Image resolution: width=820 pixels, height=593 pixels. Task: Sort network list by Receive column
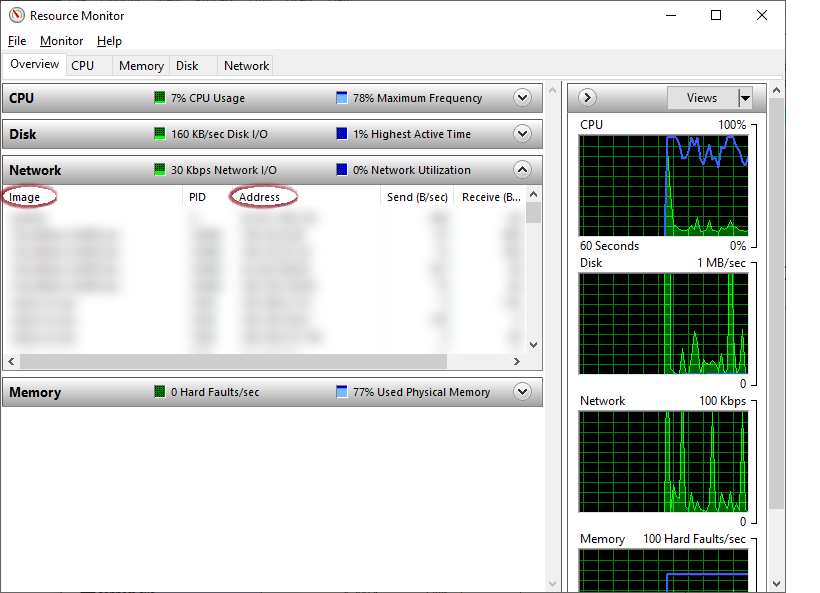tap(490, 197)
